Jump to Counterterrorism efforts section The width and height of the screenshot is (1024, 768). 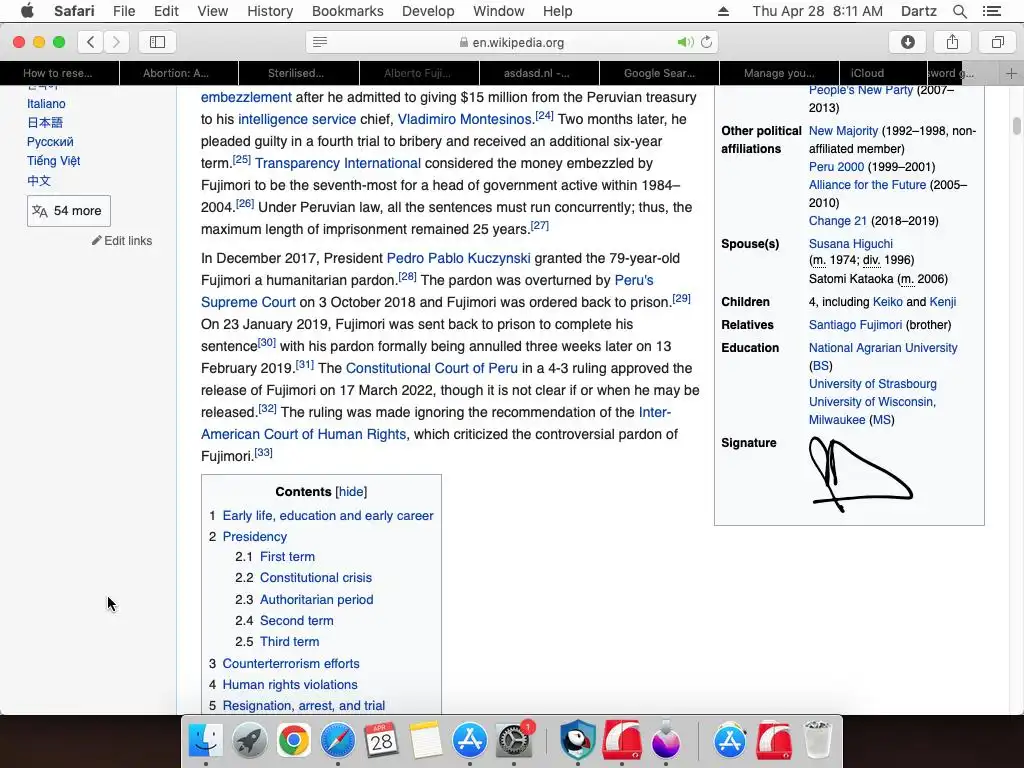291,664
